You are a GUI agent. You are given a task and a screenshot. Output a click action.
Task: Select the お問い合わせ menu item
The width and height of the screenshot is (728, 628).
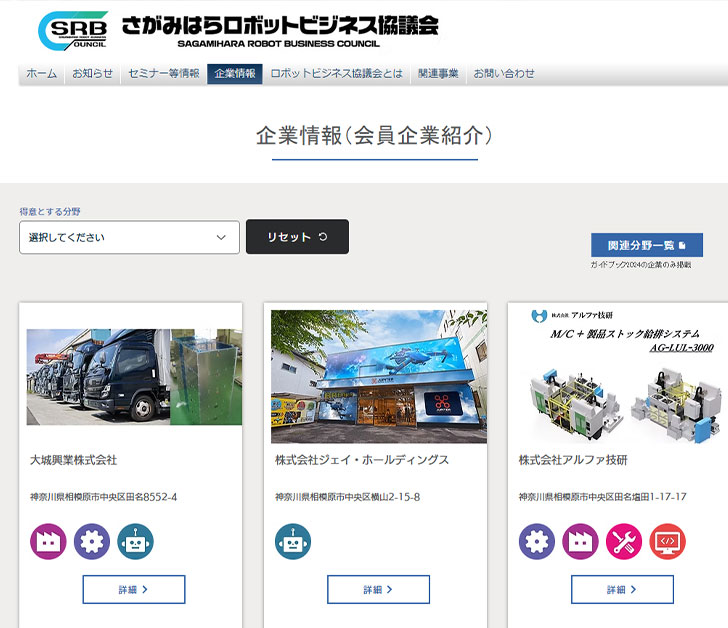(504, 74)
